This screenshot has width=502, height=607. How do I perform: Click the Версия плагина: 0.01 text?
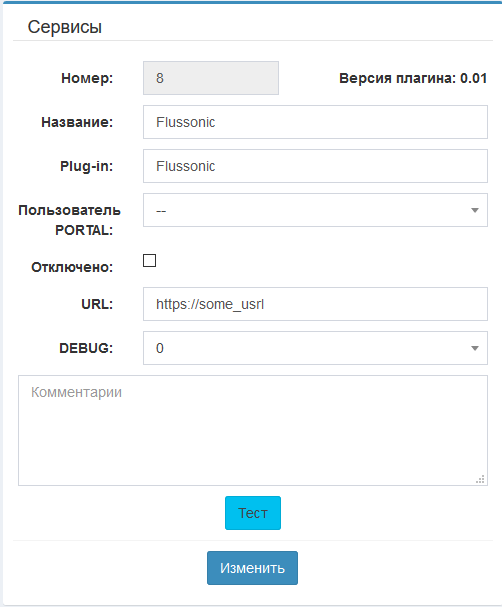pyautogui.click(x=413, y=78)
